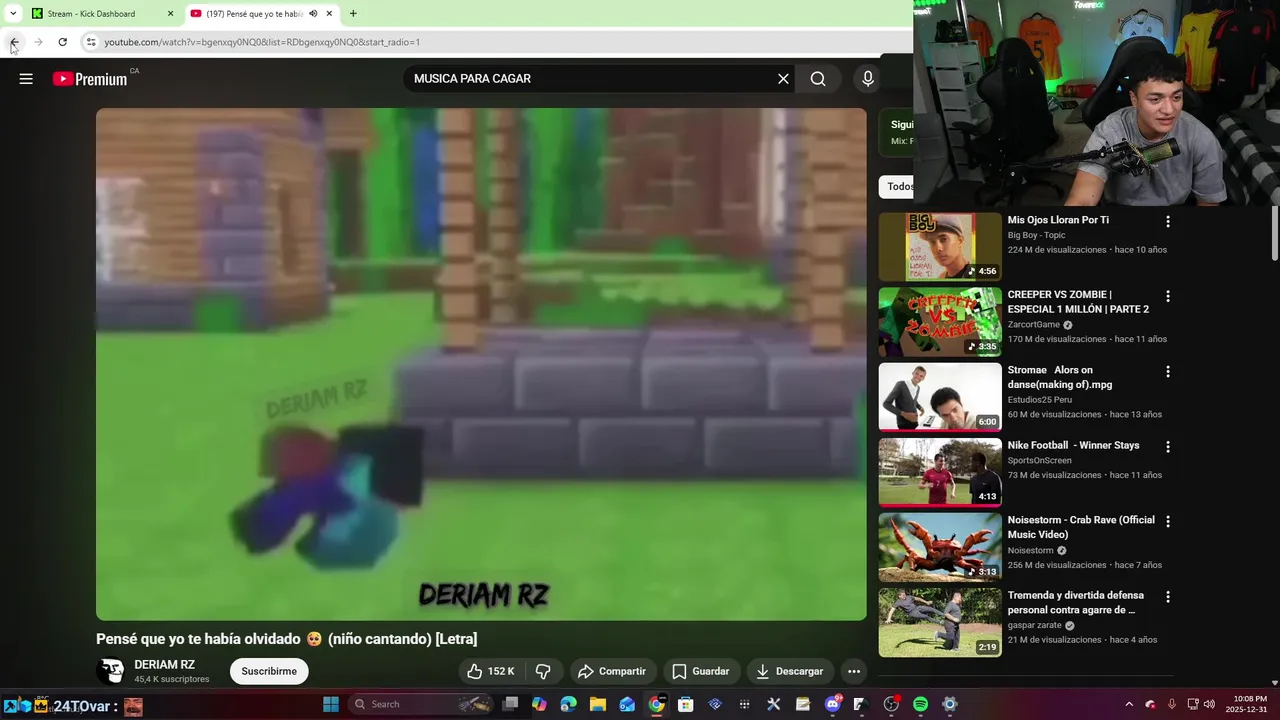Click the video player area
1280x720 pixels.
point(481,364)
